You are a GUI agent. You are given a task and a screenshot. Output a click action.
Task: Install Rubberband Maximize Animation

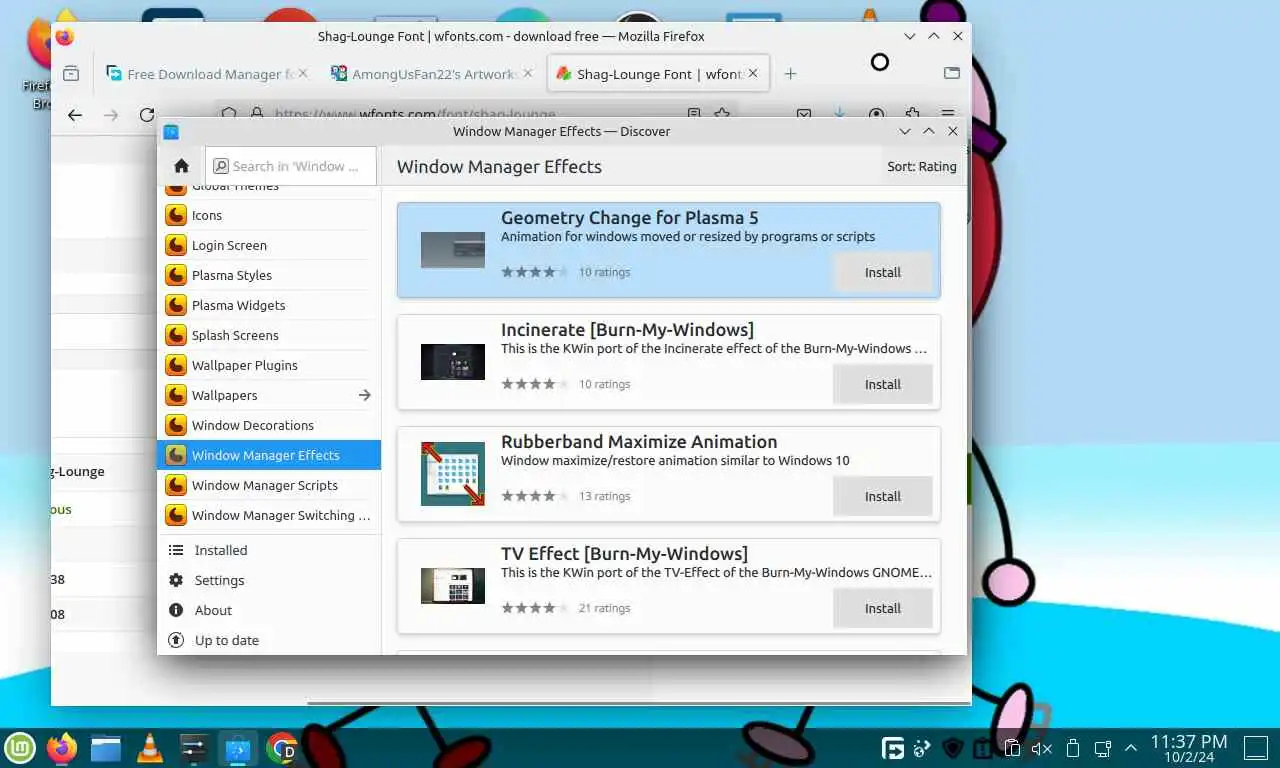pos(882,496)
